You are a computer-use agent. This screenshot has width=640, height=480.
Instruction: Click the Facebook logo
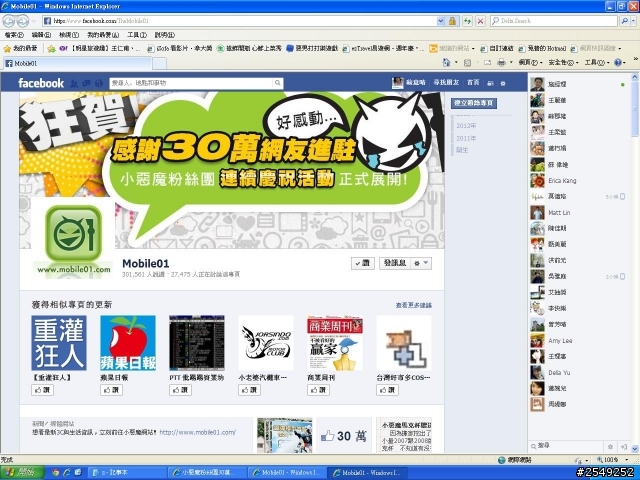pyautogui.click(x=41, y=83)
